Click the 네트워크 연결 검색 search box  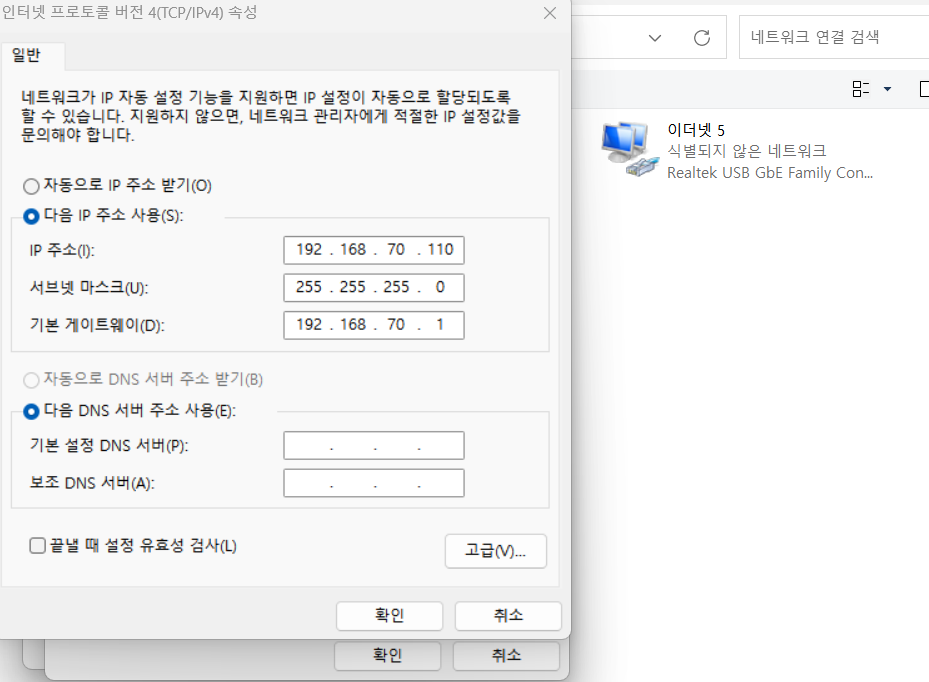tap(834, 37)
